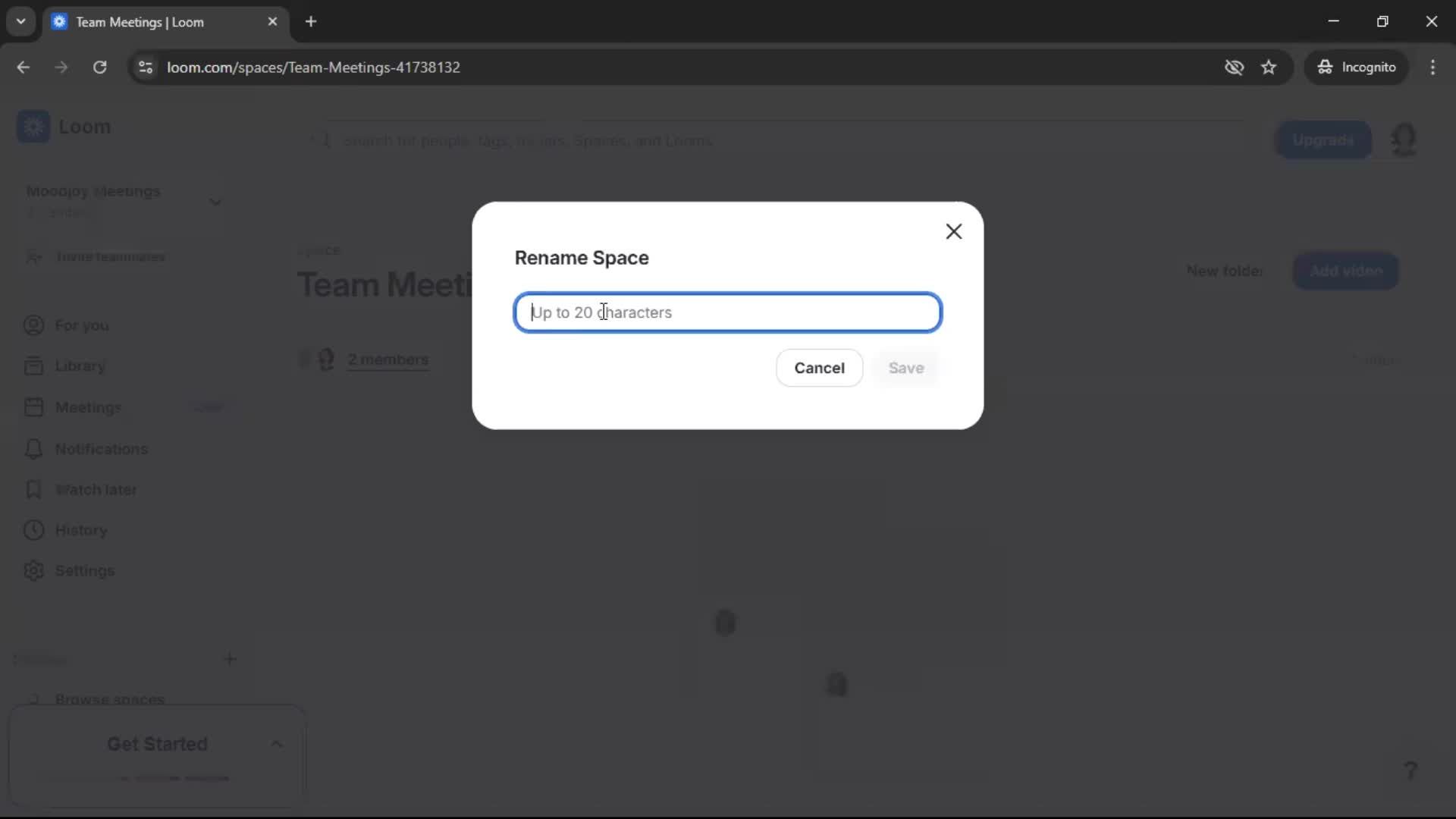
Task: Click the user profile avatar
Action: tap(1404, 140)
